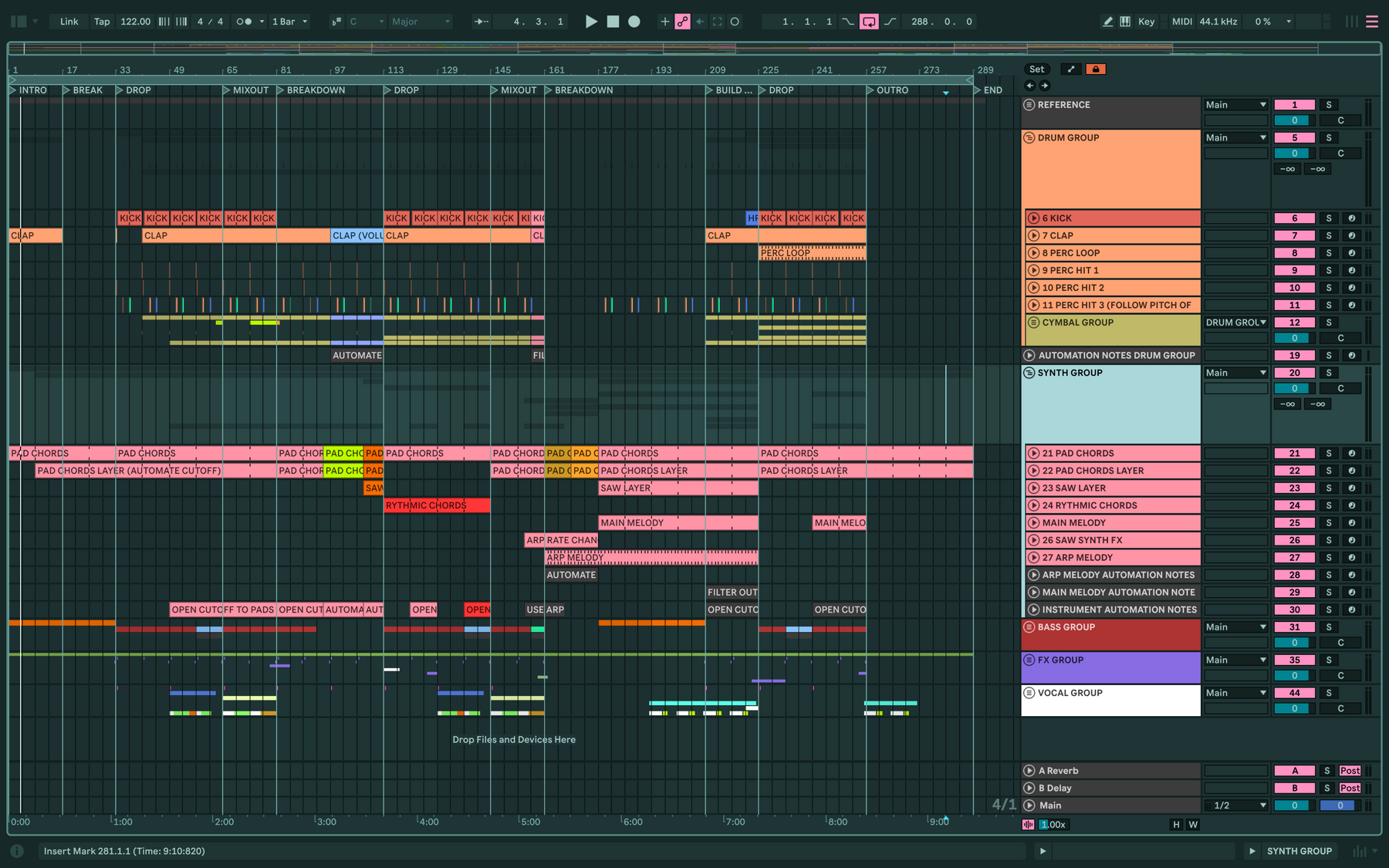The image size is (1389, 868).
Task: Toggle the Lock Envelopes orange lock icon
Action: pos(1095,69)
